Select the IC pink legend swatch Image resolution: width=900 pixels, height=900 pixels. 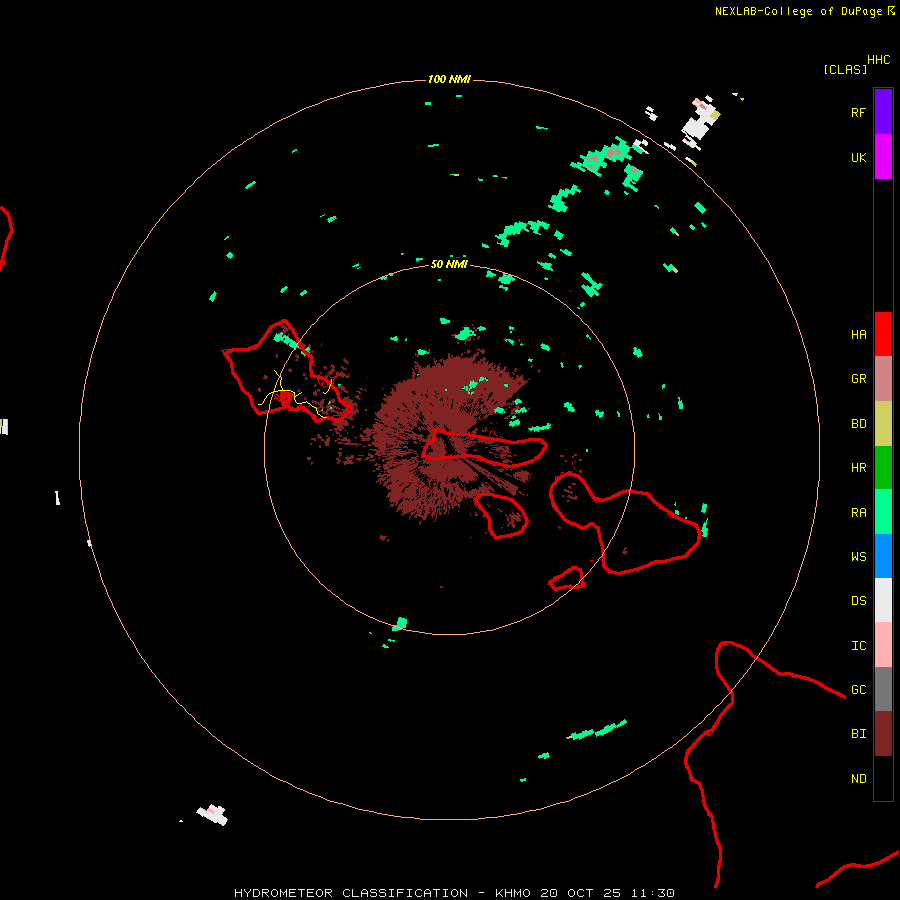click(883, 645)
